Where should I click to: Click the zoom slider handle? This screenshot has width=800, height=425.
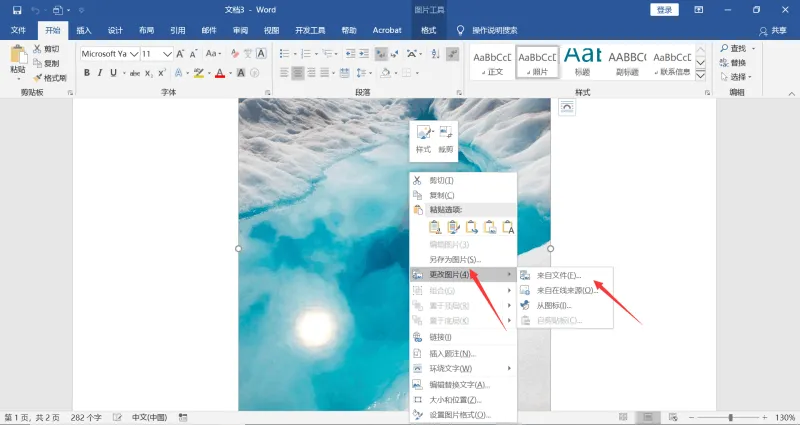pyautogui.click(x=731, y=417)
